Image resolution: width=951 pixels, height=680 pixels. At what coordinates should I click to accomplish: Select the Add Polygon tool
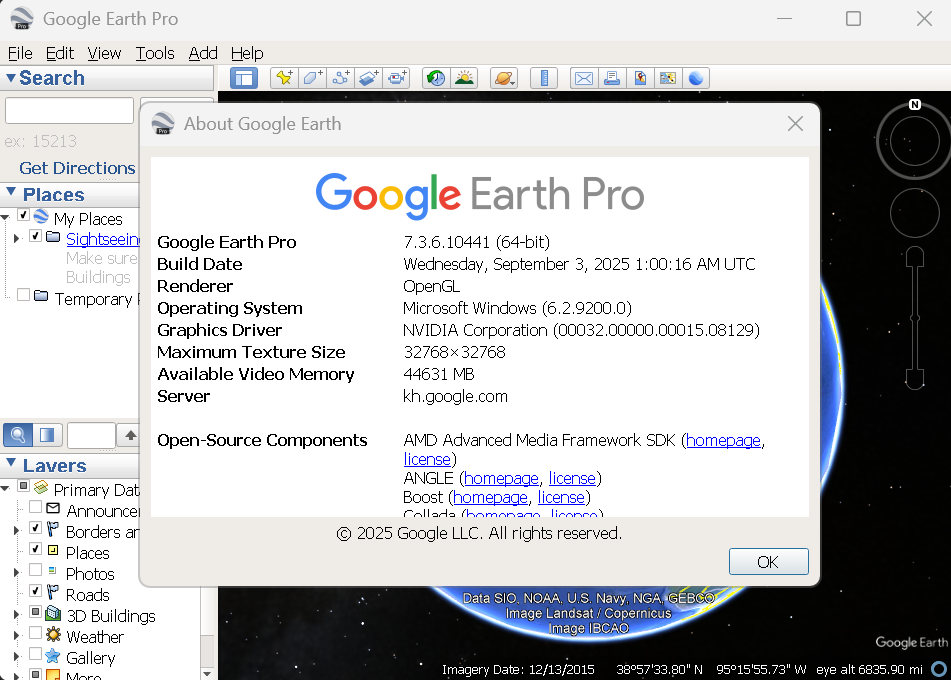coord(312,78)
